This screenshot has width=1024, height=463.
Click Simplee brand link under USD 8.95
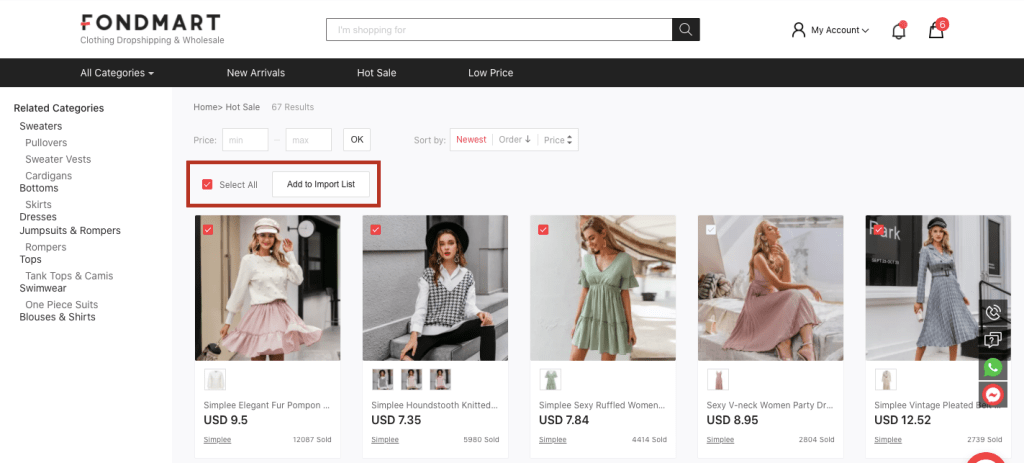click(720, 439)
